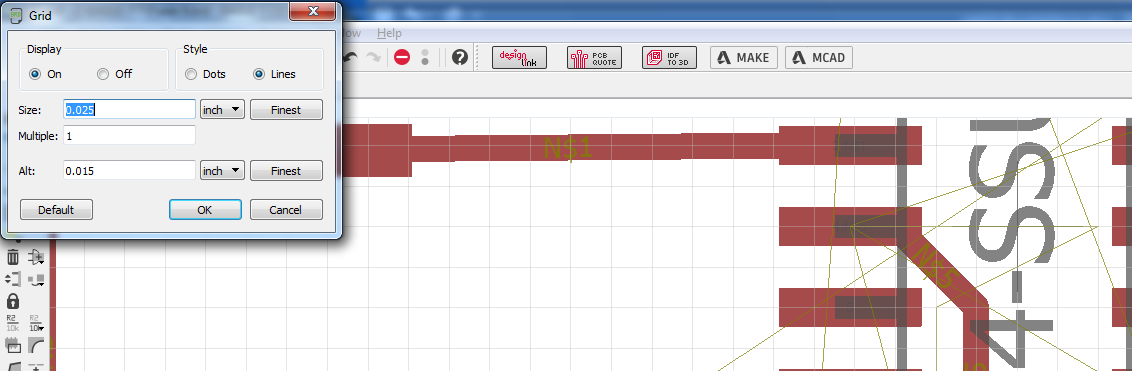Click the Undo arrow in toolbar

click(x=351, y=58)
